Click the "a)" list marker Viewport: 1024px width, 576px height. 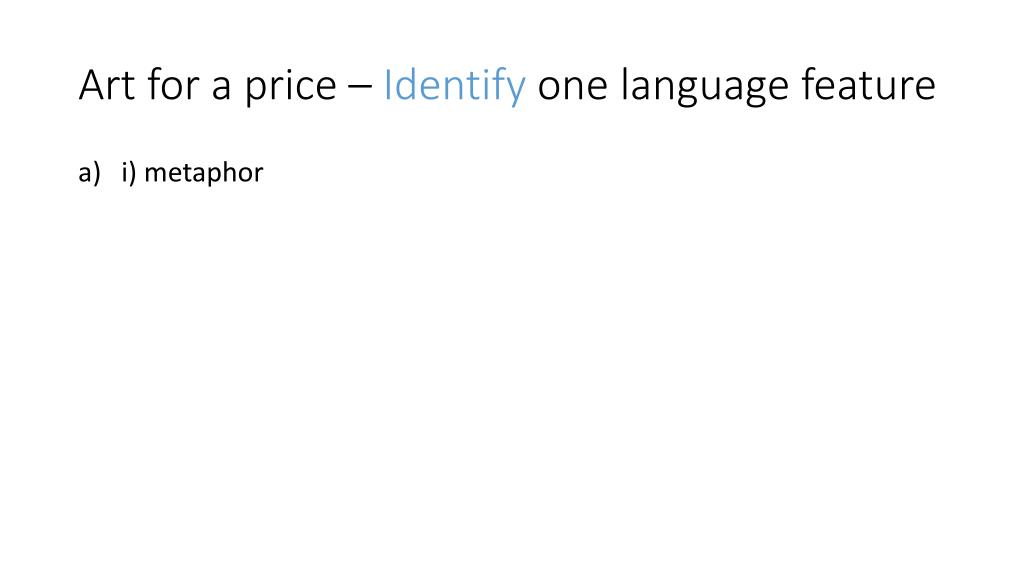(x=89, y=174)
